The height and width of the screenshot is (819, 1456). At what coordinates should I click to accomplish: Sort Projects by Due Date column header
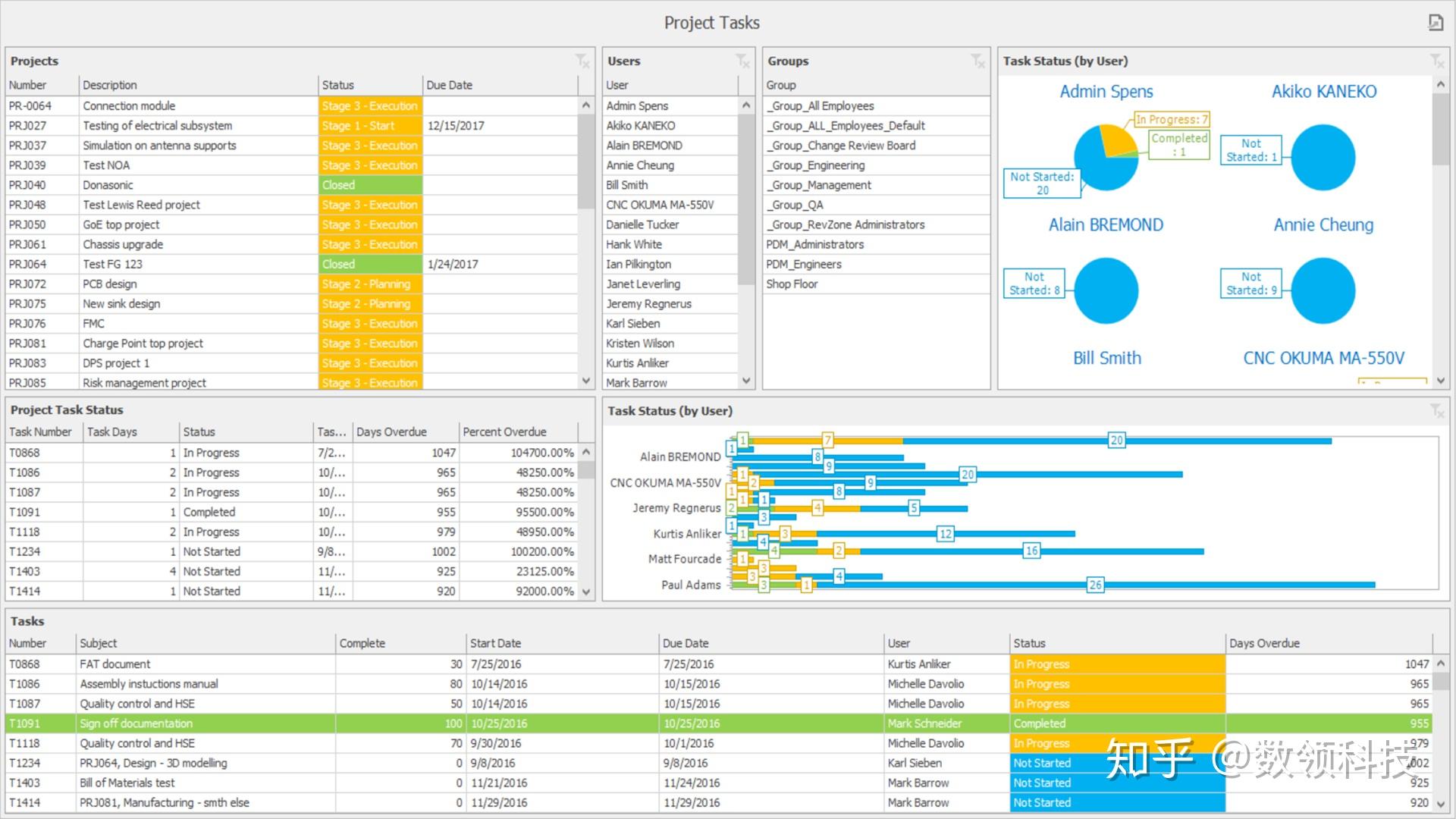click(x=449, y=85)
